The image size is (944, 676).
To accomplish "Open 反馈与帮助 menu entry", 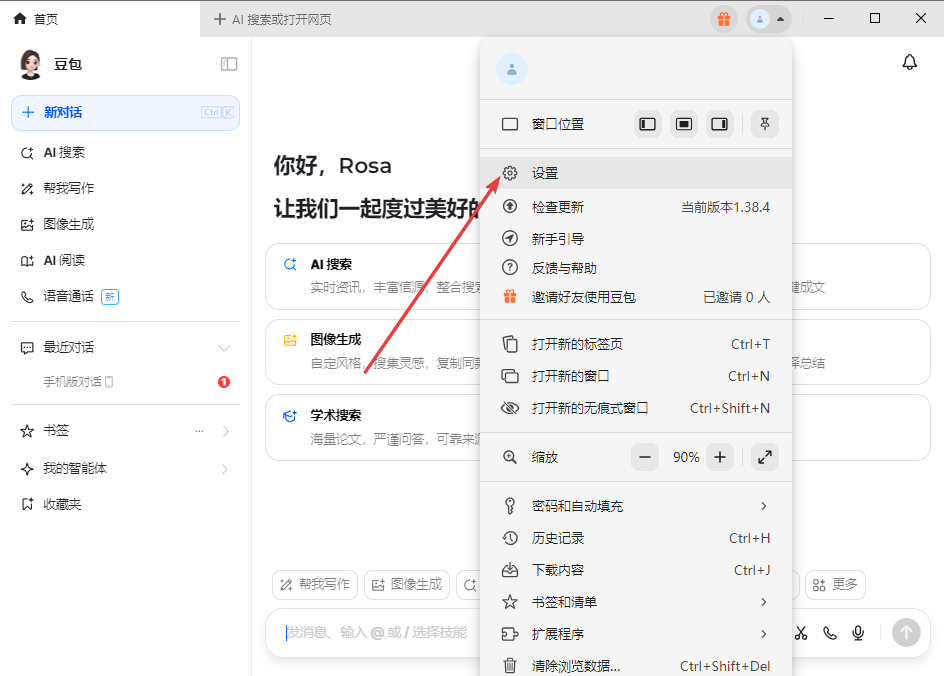I will click(636, 268).
